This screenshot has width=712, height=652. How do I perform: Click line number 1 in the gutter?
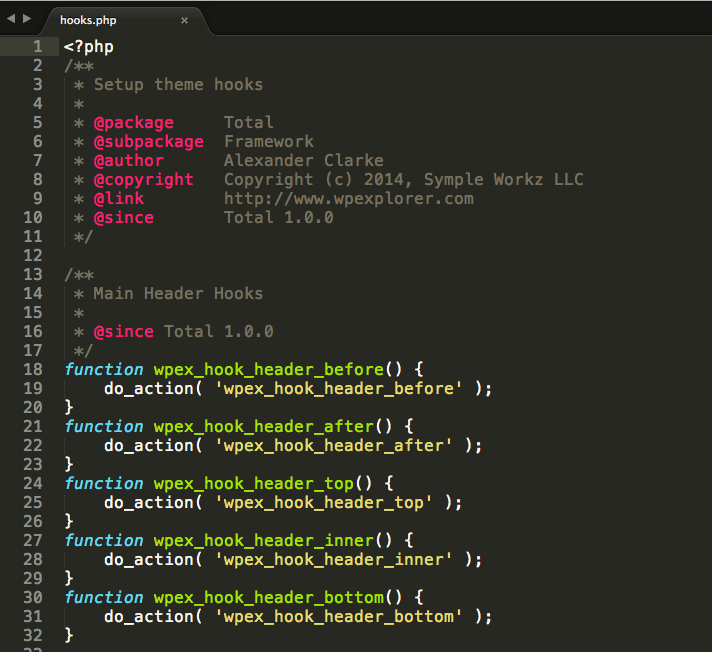(38, 46)
